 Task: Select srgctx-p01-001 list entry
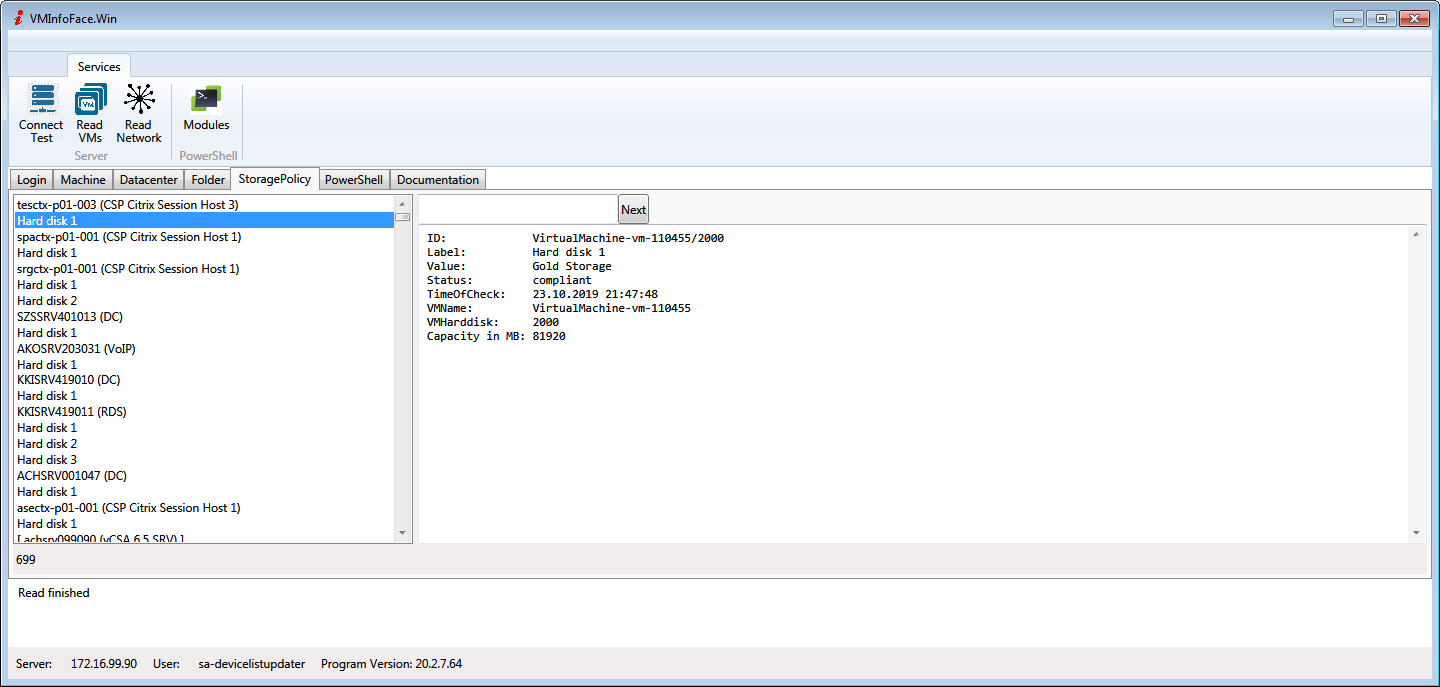(204, 268)
